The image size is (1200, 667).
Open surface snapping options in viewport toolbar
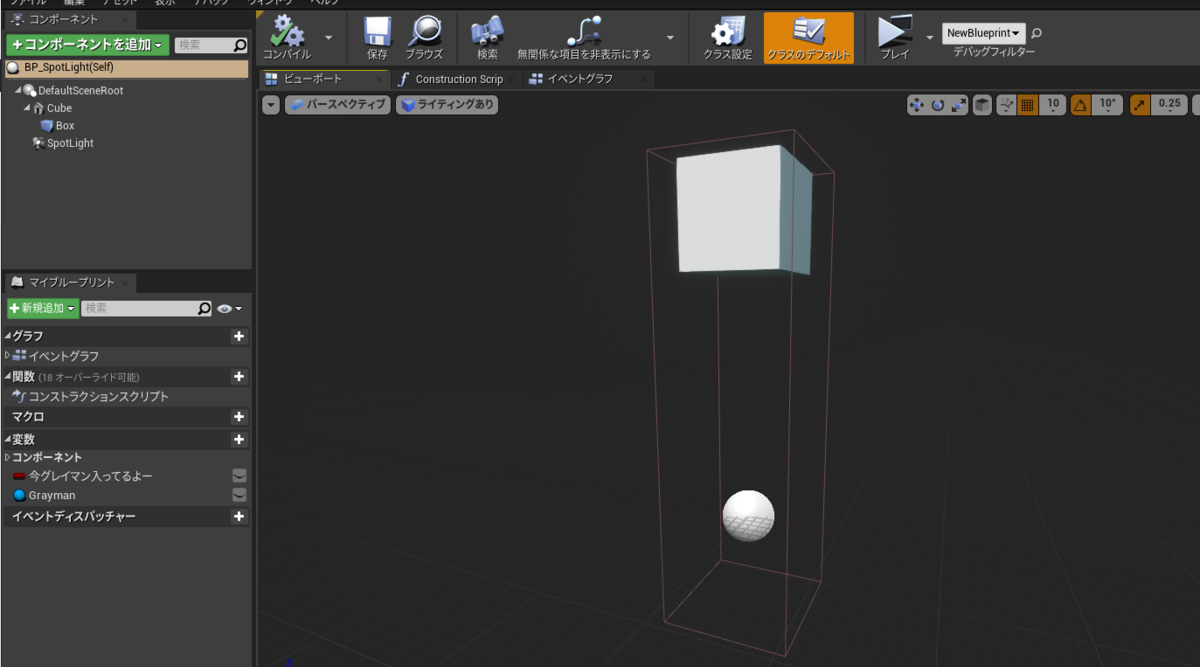(x=1006, y=105)
